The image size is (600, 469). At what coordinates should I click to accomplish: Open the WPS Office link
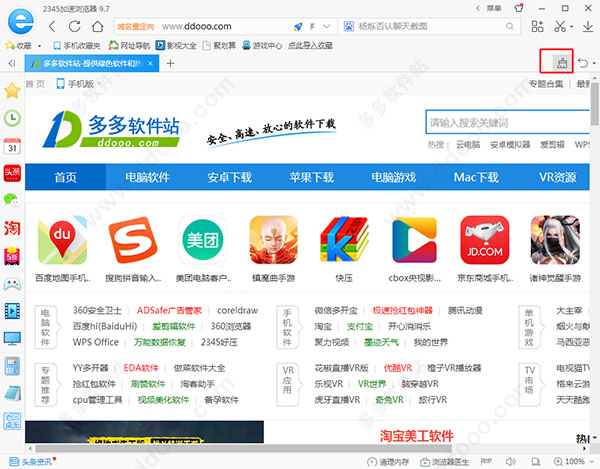[x=96, y=342]
